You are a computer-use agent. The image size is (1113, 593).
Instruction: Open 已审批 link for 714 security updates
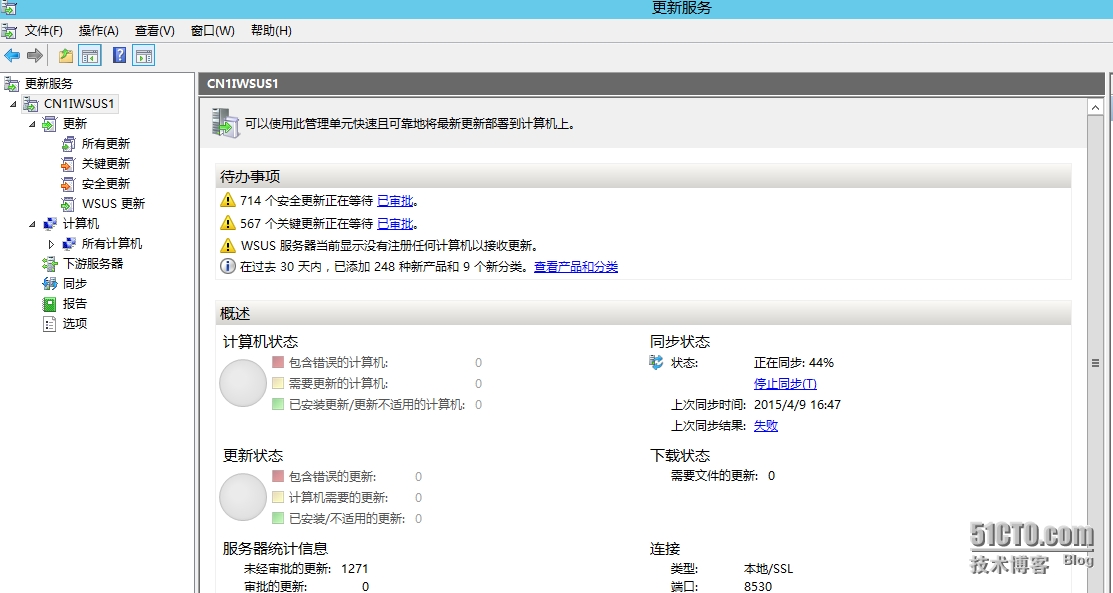pyautogui.click(x=395, y=201)
